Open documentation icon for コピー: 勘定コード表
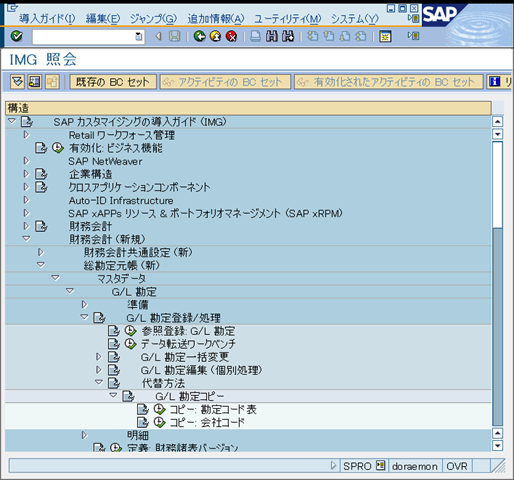Viewport: 514px width, 480px height. tap(143, 409)
